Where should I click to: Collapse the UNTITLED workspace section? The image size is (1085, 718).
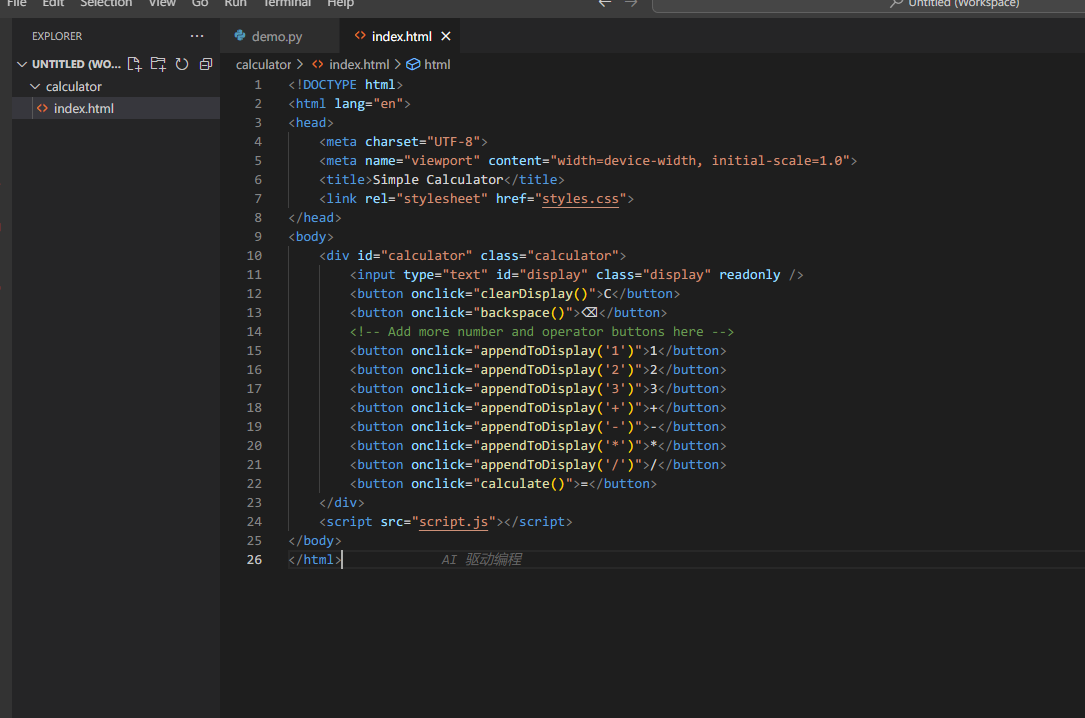pos(23,64)
